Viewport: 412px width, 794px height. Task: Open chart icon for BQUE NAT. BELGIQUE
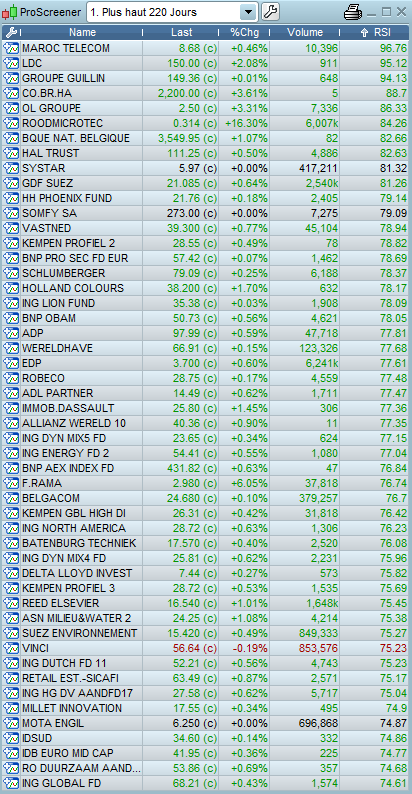click(11, 138)
